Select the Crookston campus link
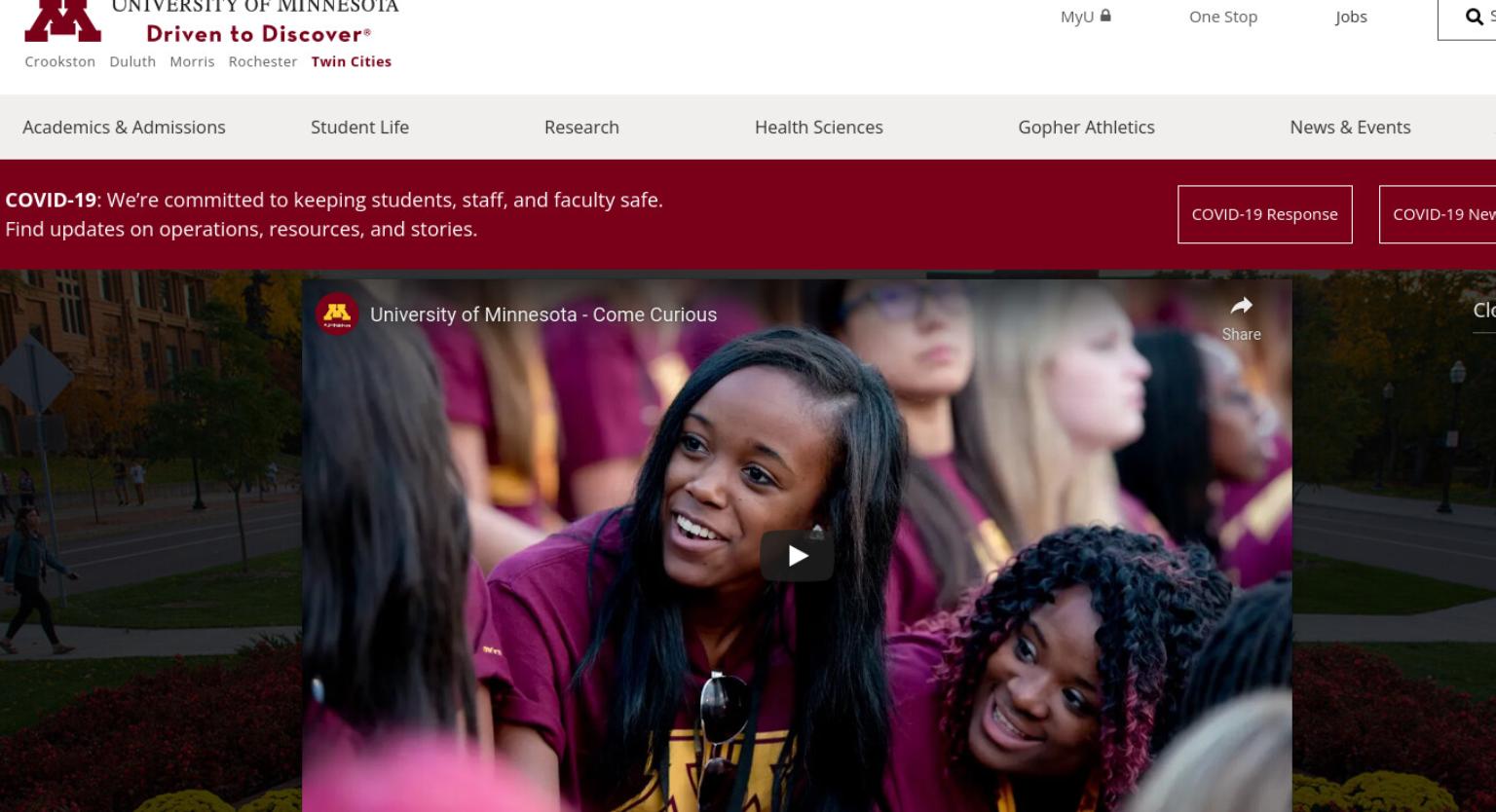 [60, 61]
